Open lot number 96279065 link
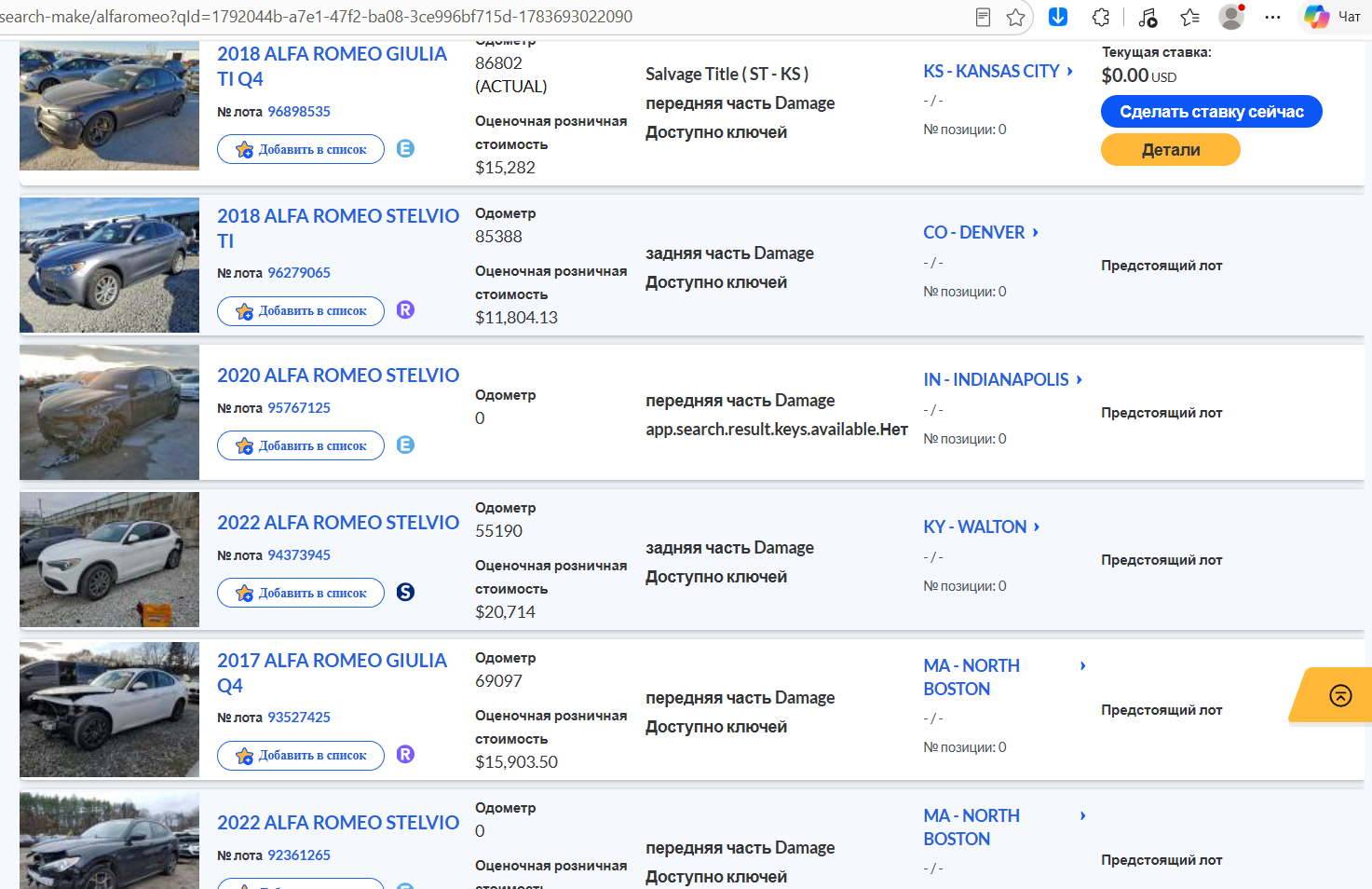 coord(299,272)
